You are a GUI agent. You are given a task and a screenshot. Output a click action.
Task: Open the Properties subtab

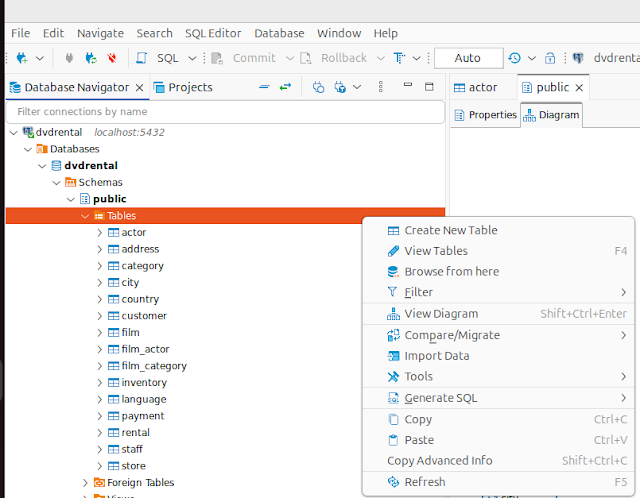coord(486,115)
